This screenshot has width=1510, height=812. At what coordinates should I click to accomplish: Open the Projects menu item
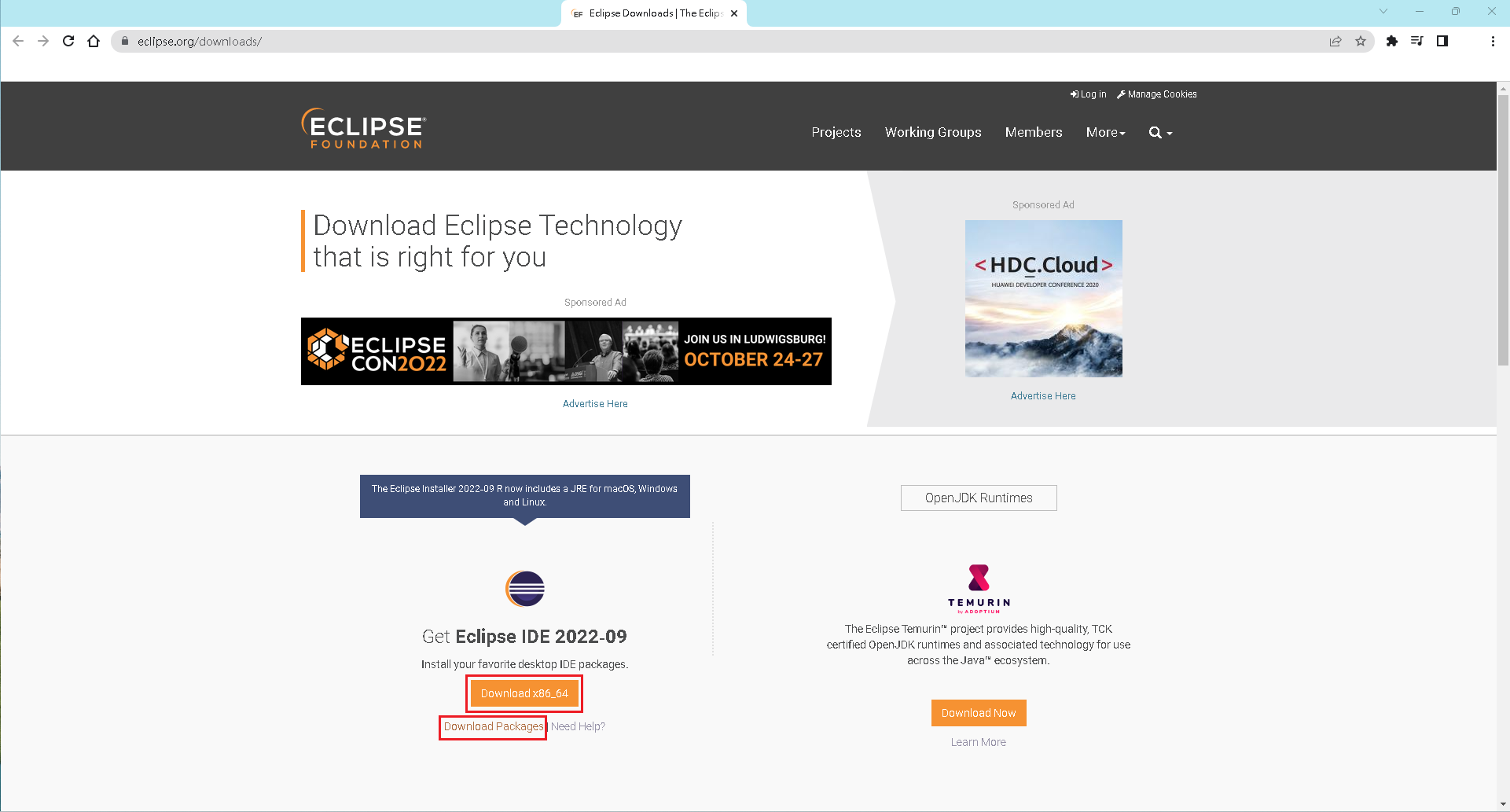click(836, 132)
